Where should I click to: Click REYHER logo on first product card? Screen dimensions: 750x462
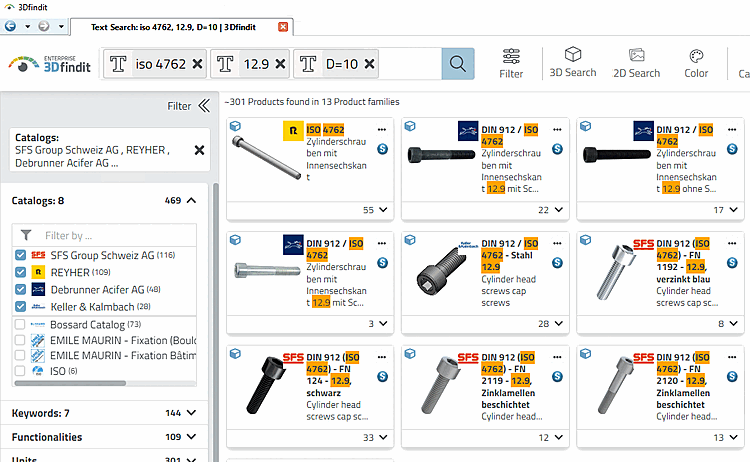tap(293, 131)
